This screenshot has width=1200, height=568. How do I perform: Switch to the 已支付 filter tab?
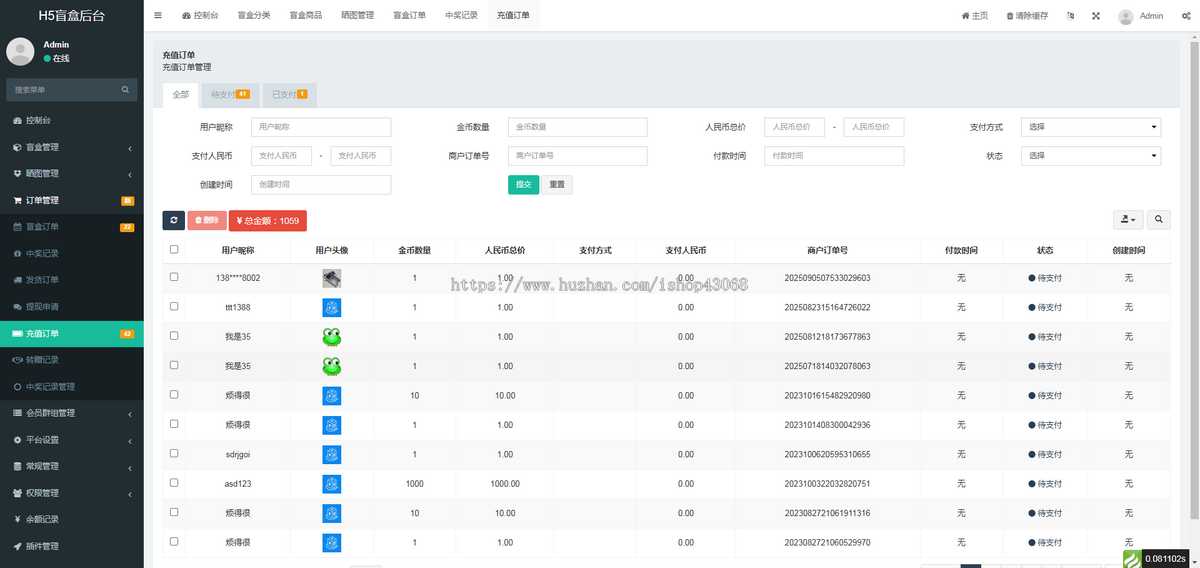(x=289, y=95)
